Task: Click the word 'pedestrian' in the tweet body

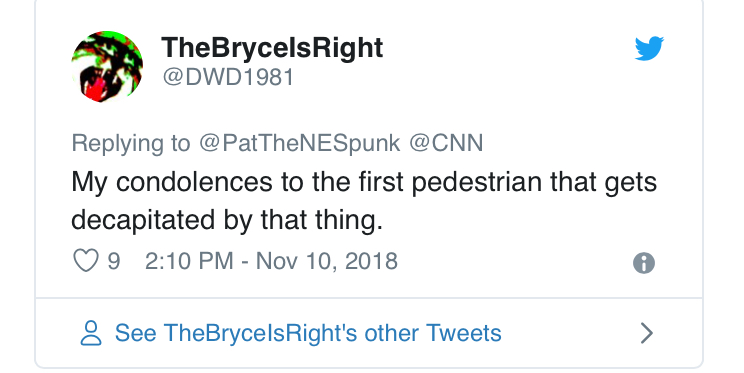Action: 476,182
